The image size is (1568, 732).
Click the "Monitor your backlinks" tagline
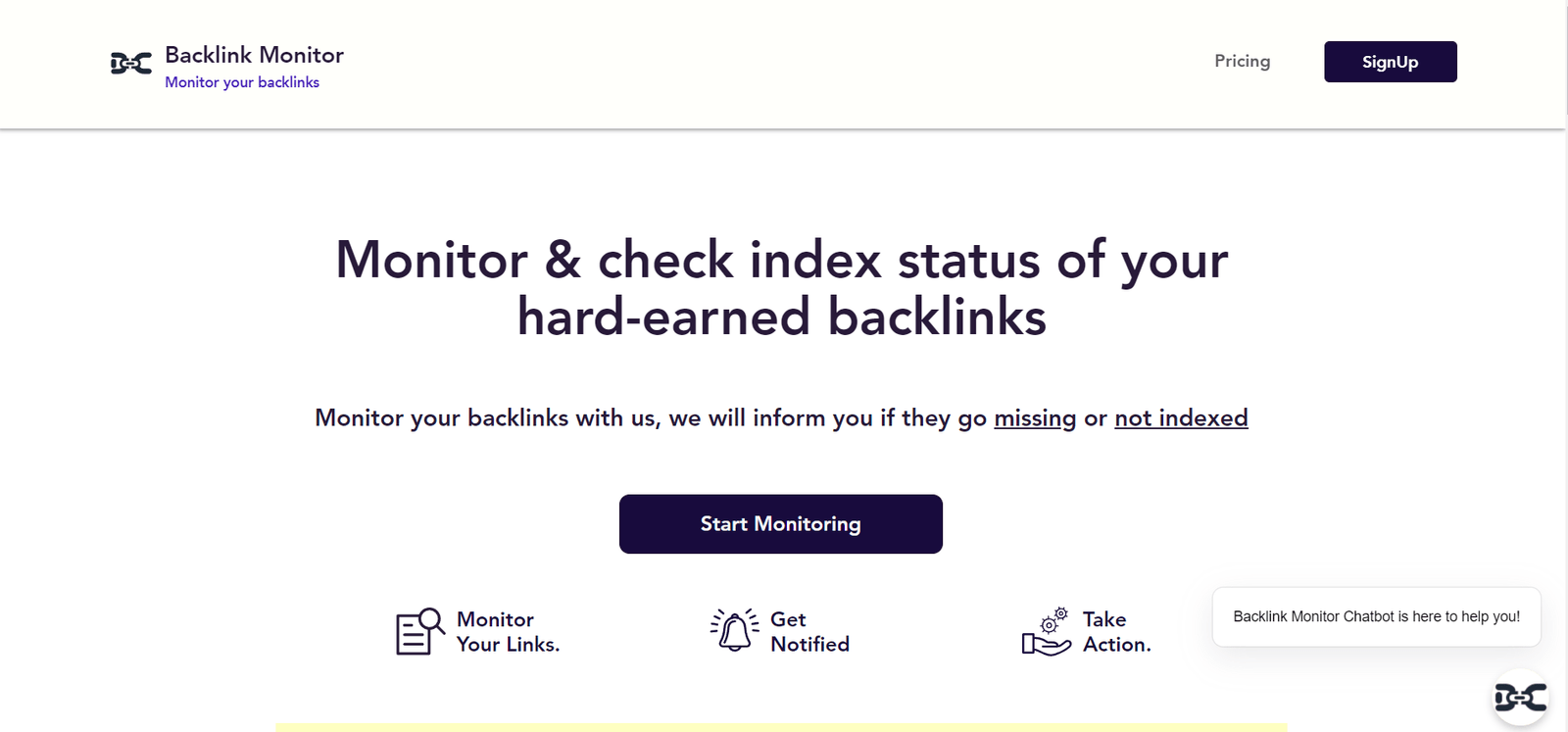242,82
